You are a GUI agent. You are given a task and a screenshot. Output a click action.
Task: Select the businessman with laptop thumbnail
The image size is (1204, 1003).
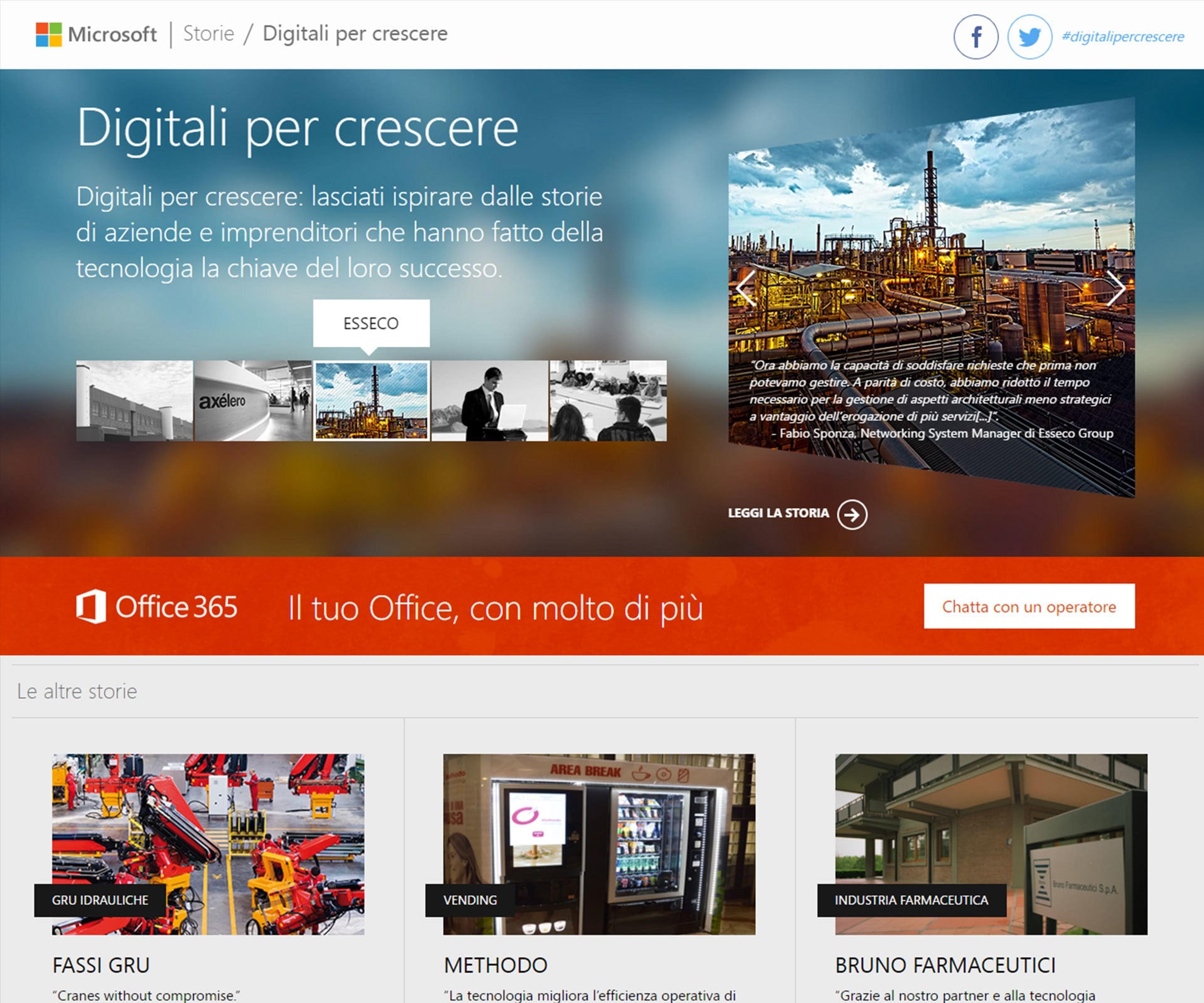point(490,401)
